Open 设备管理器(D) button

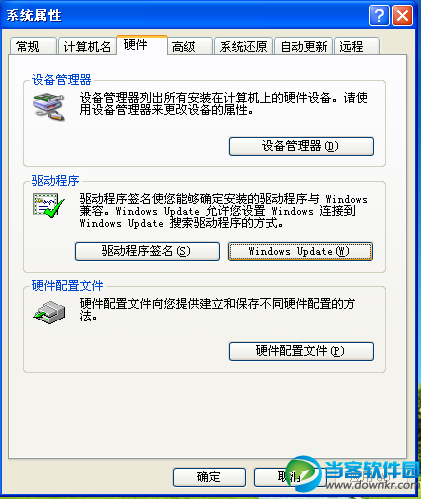(301, 146)
